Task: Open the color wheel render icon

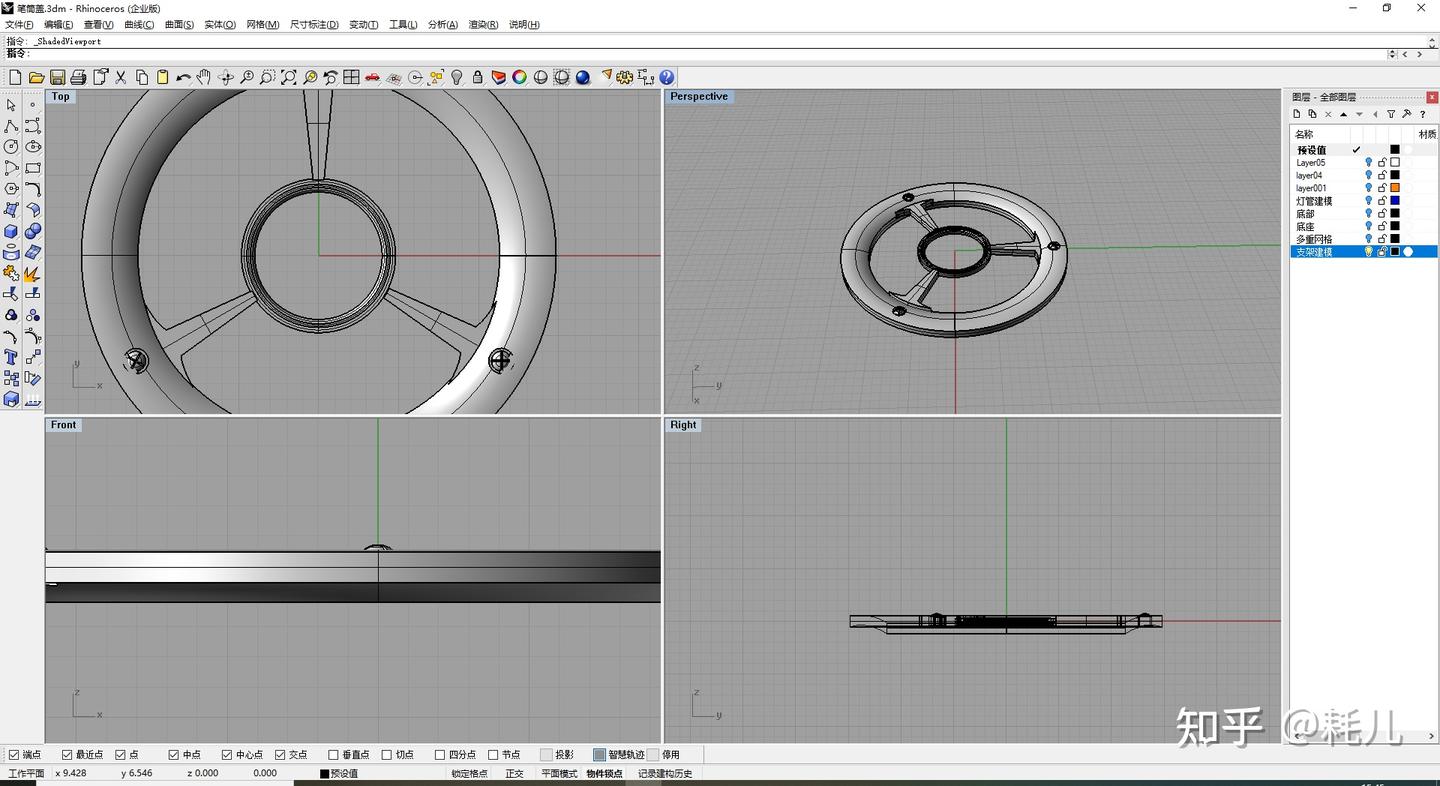Action: (520, 77)
